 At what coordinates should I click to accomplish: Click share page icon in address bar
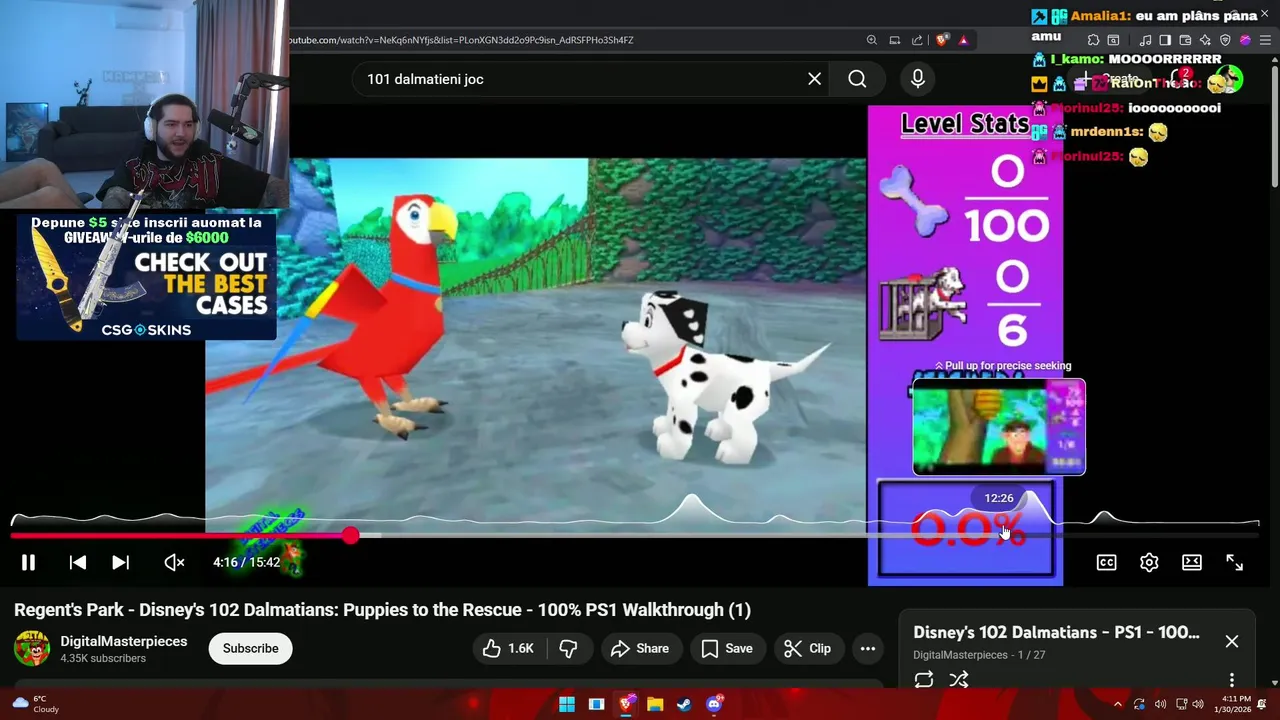[917, 40]
